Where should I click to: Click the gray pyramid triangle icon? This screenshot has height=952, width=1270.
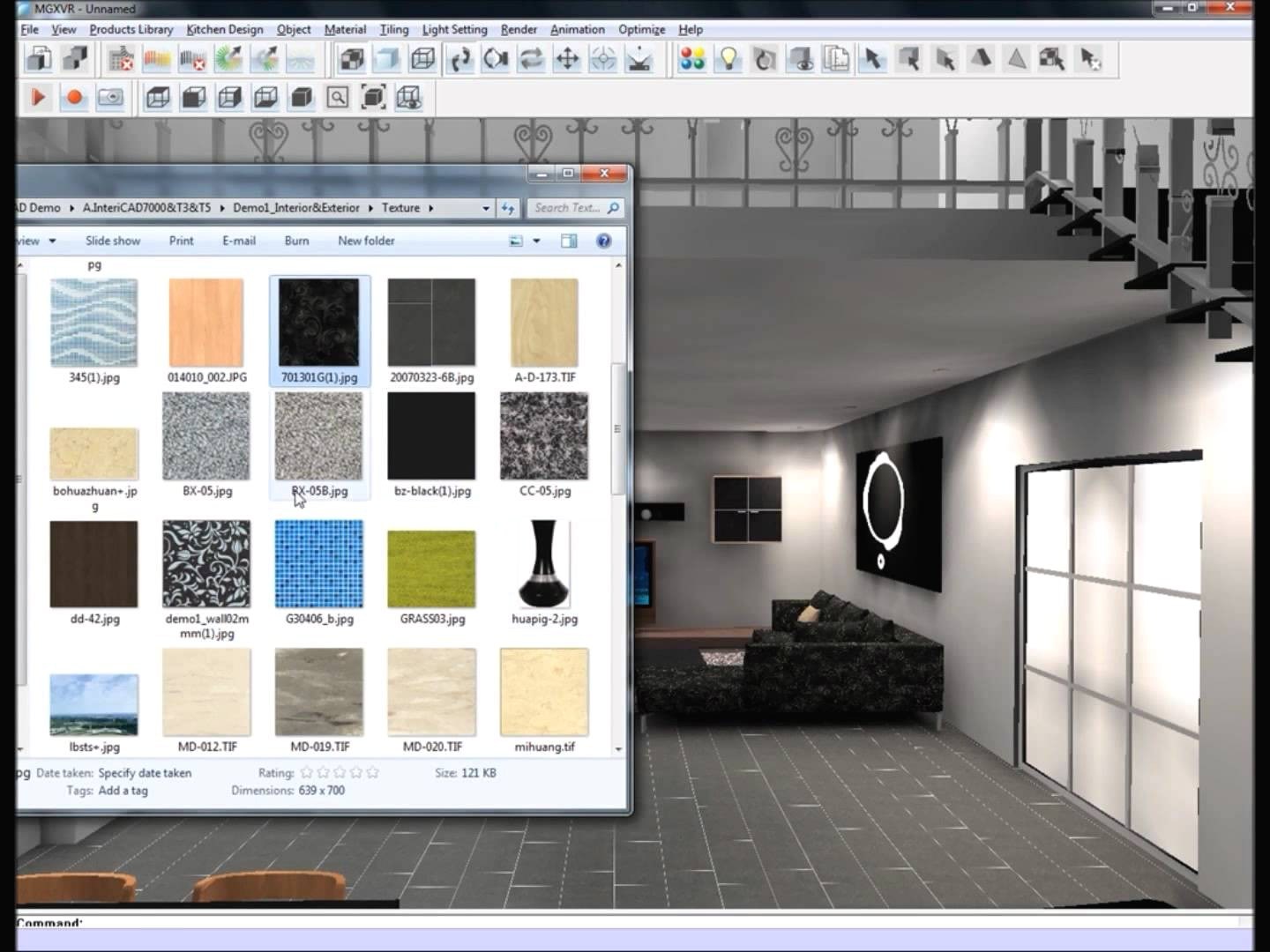click(1016, 59)
